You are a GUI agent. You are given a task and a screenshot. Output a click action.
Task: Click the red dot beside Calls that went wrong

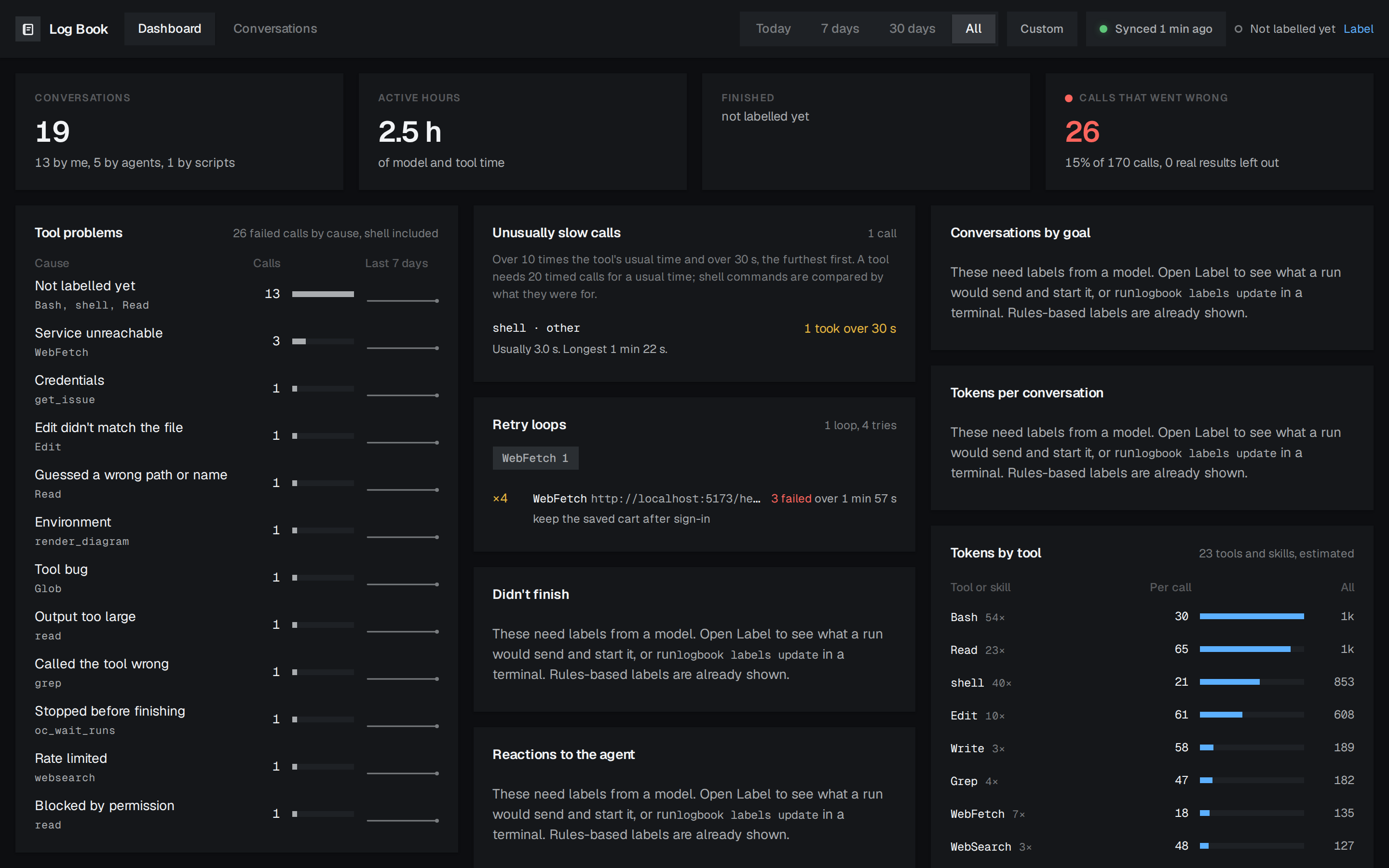(1069, 98)
